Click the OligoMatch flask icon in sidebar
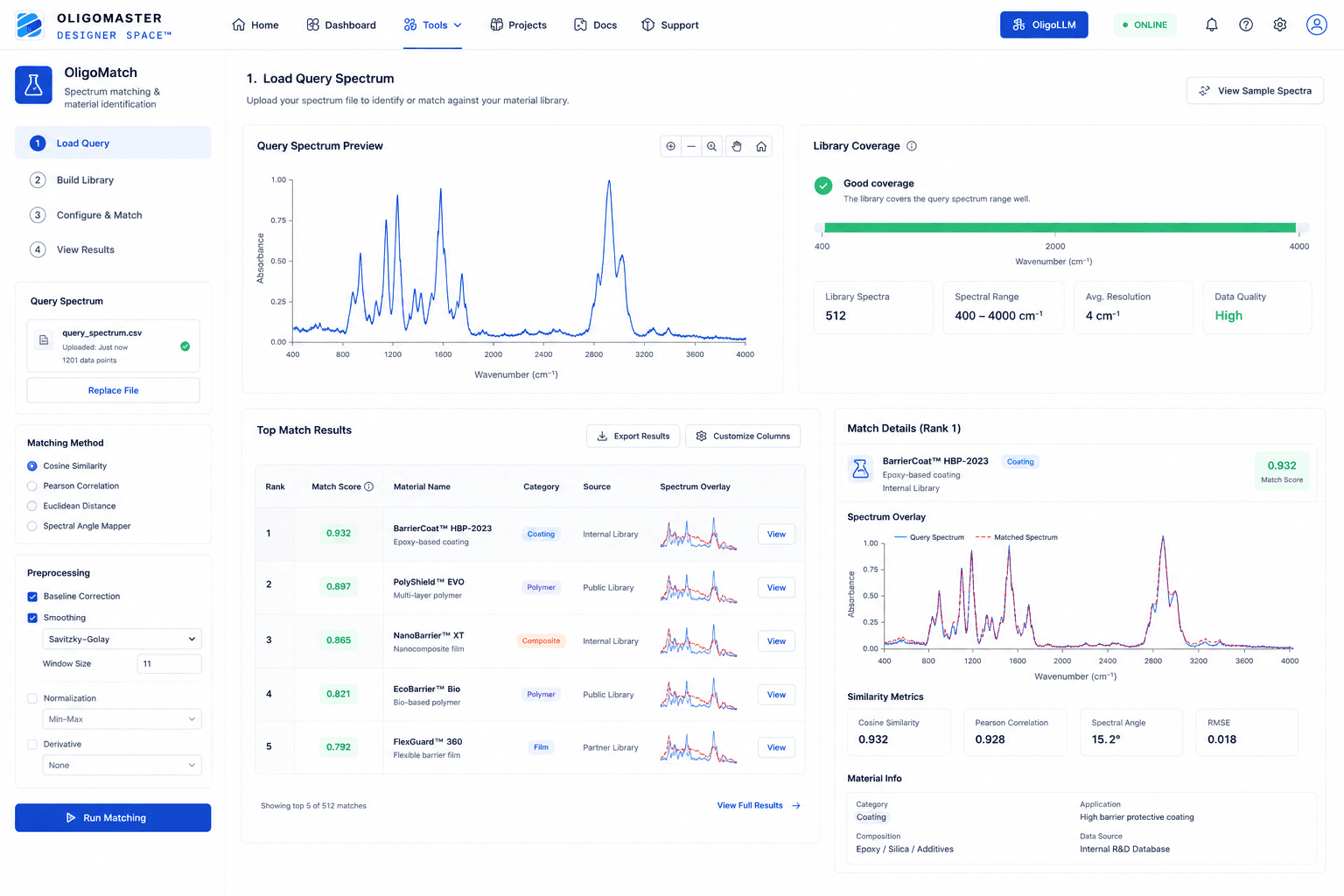The image size is (1344, 896). pyautogui.click(x=33, y=85)
